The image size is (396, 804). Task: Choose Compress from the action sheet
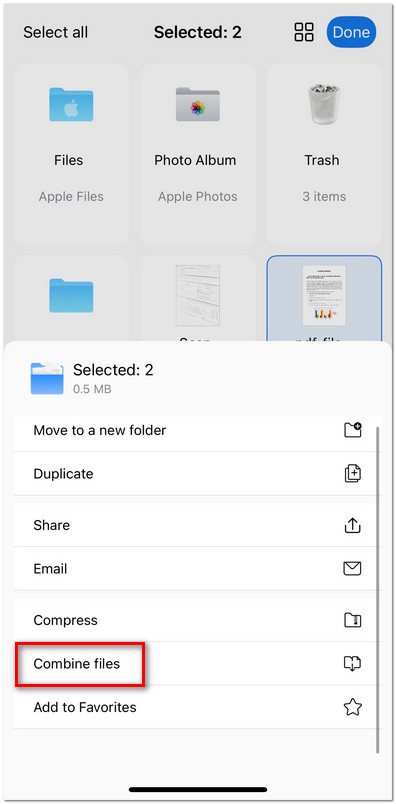pyautogui.click(x=197, y=620)
